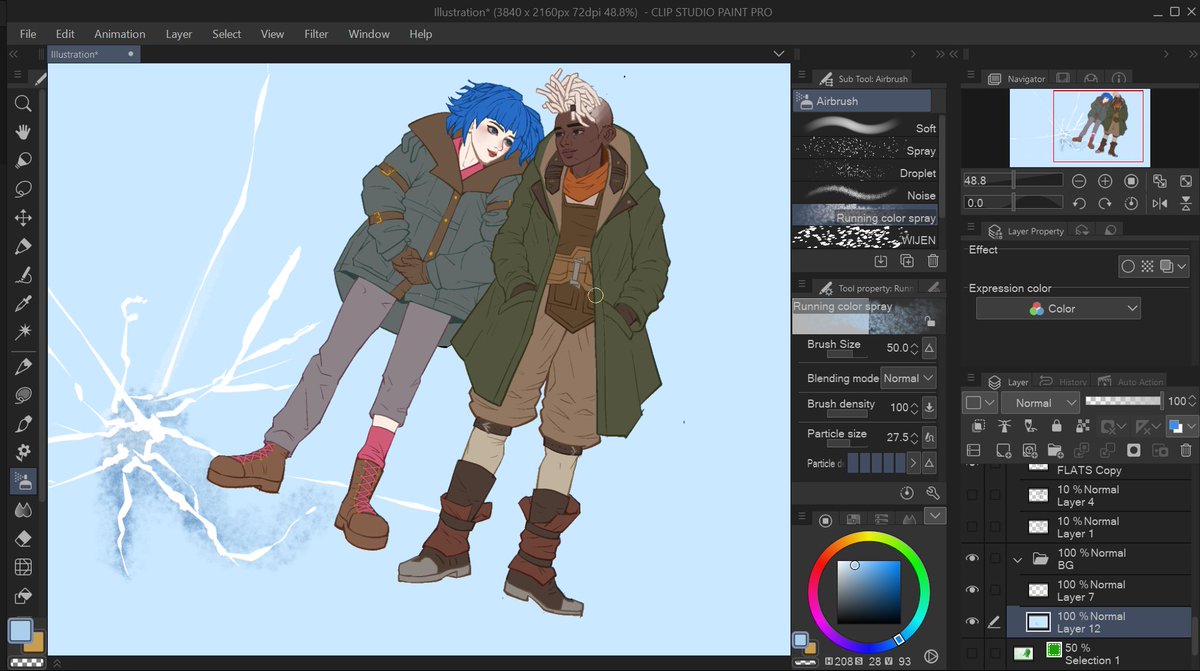The image size is (1200, 671).
Task: Select the Droplet airbrush sub tool
Action: click(866, 173)
